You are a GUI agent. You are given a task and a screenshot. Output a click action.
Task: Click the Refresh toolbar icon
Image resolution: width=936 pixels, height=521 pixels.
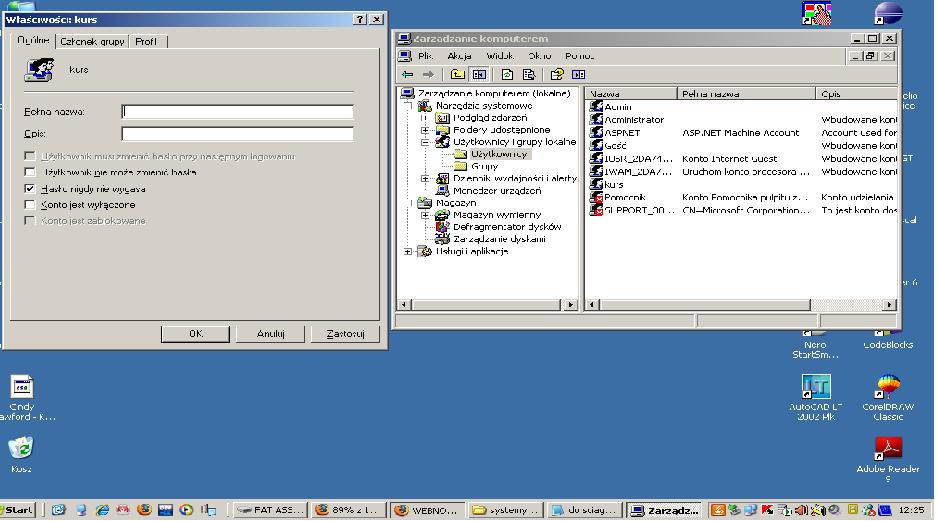click(x=507, y=74)
